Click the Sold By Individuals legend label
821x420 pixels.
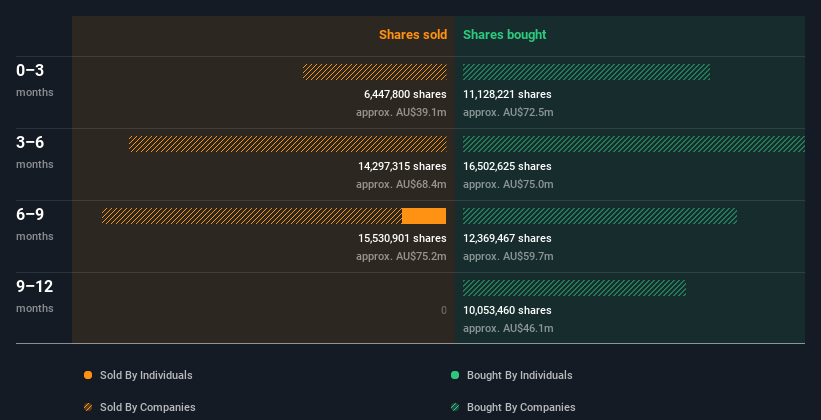[146, 375]
